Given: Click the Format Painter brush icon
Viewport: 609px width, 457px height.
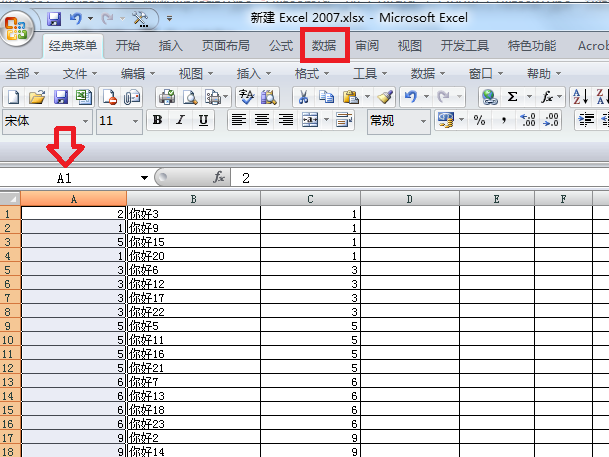Looking at the screenshot, I should (385, 97).
